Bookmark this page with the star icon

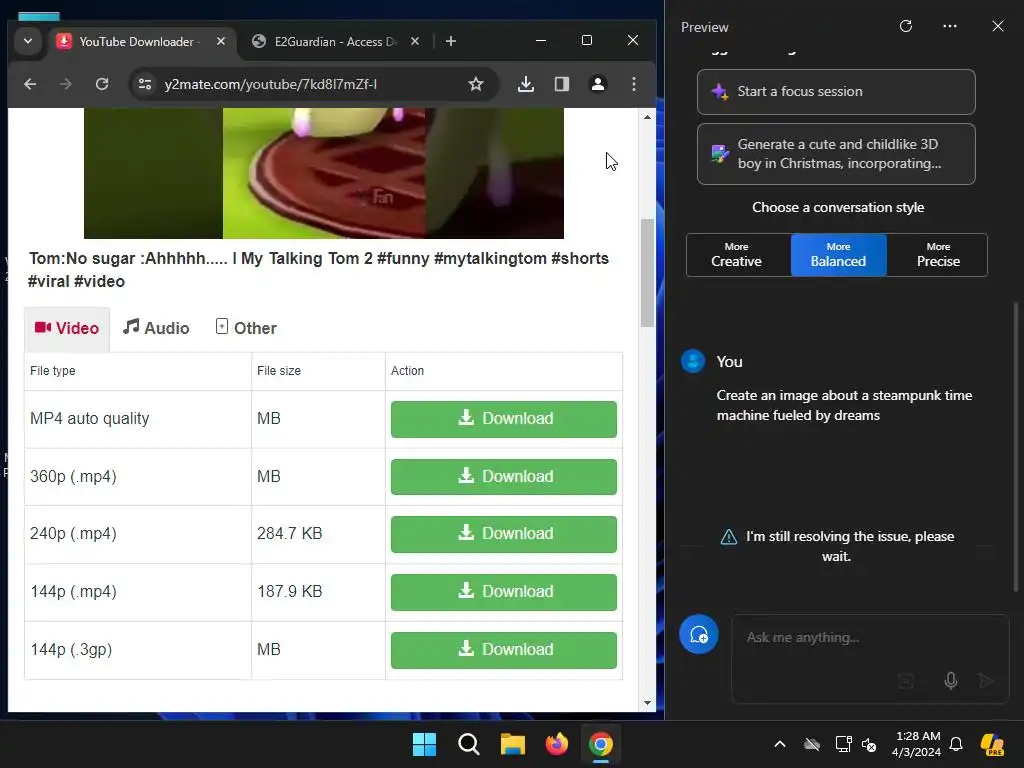476,84
